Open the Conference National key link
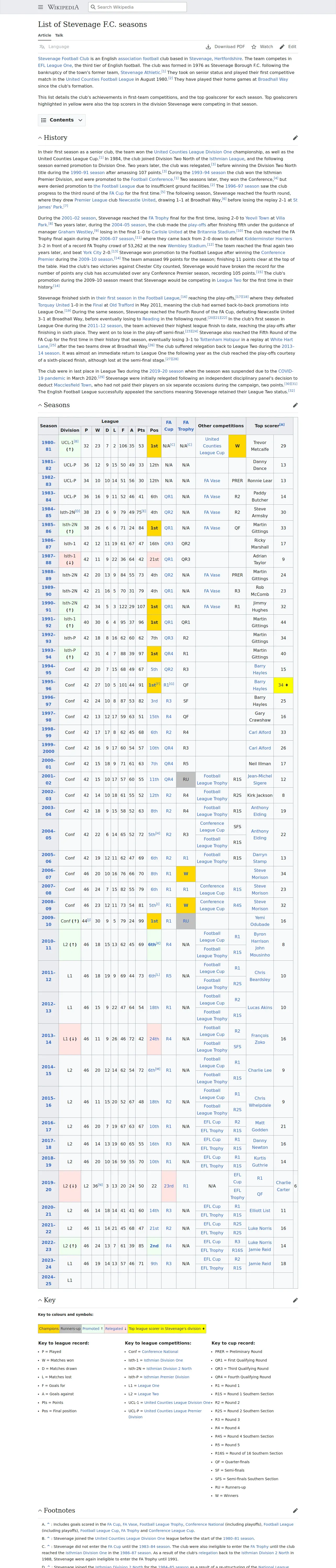 [160, 1351]
